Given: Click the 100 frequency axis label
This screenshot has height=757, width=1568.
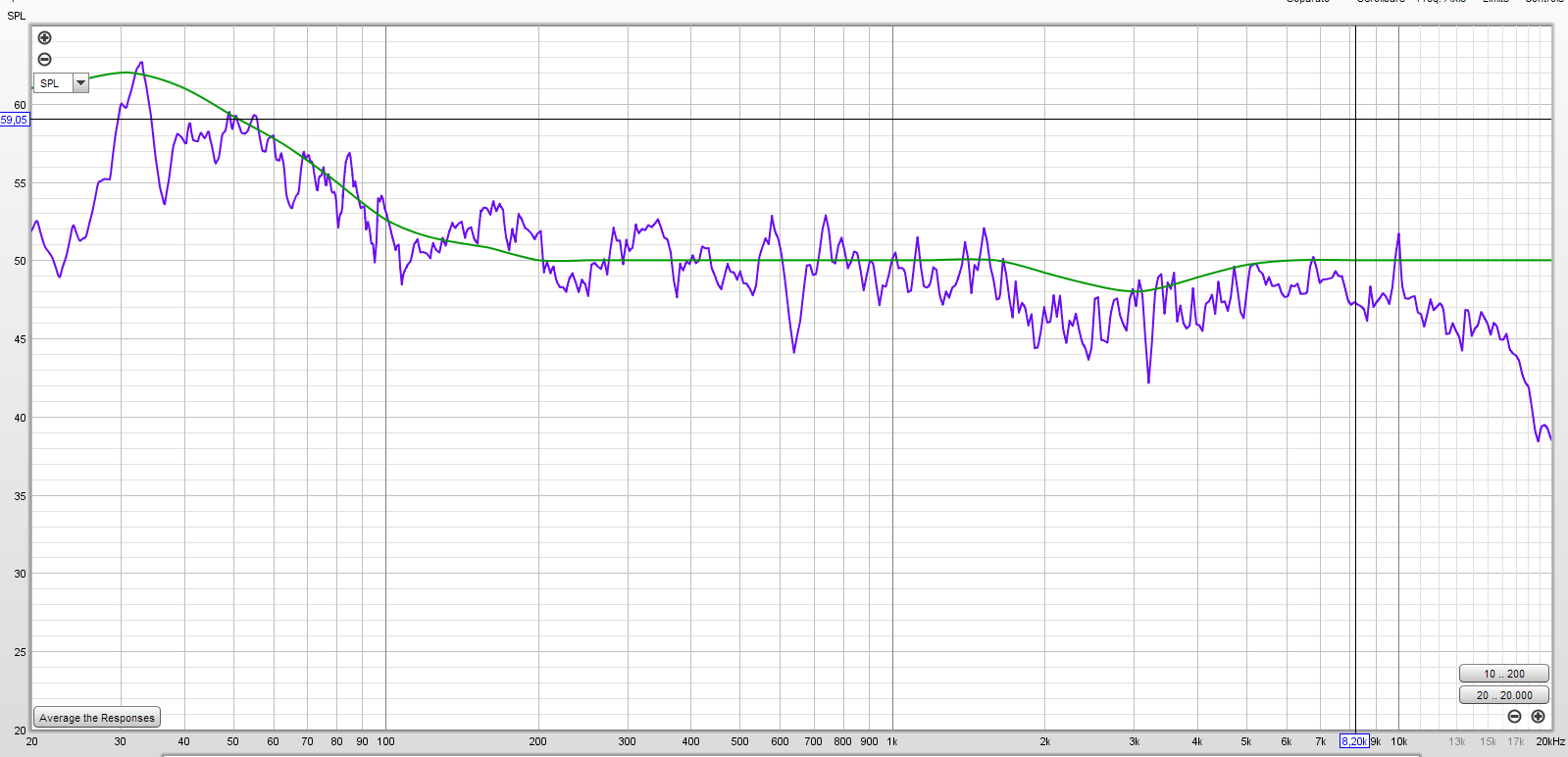Looking at the screenshot, I should point(385,741).
